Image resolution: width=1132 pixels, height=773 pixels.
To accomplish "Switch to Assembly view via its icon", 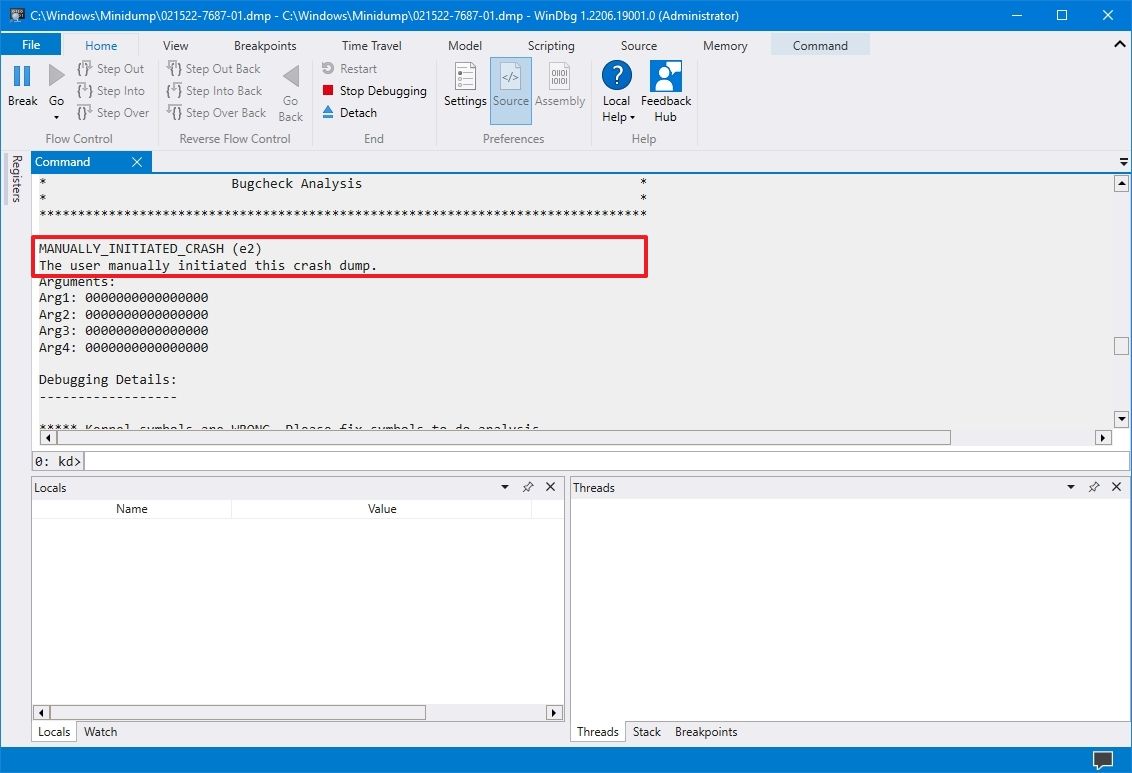I will pos(559,88).
